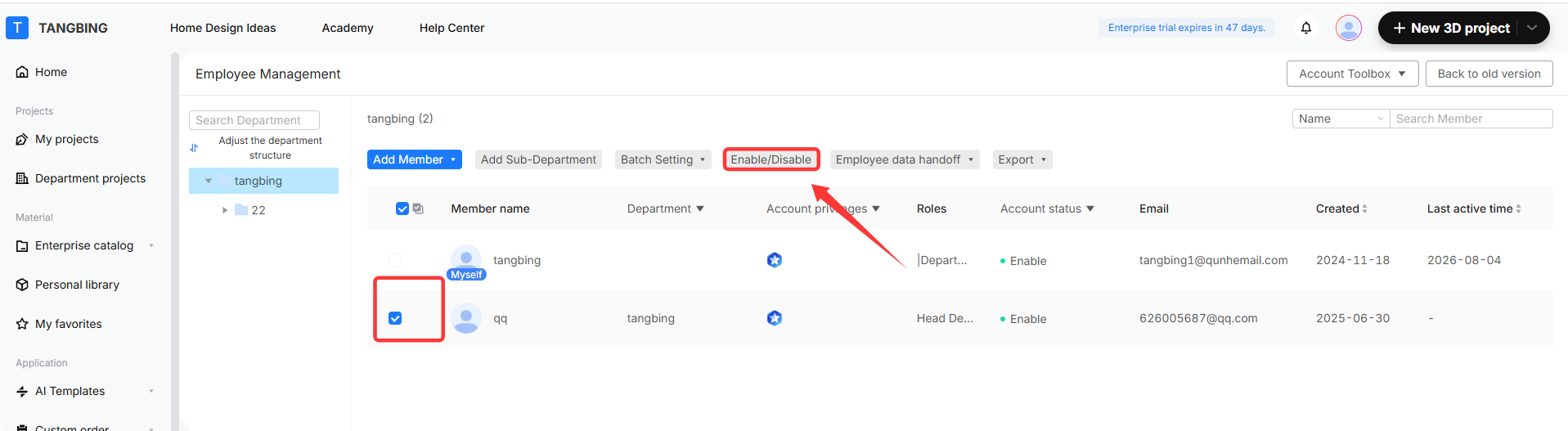Open the Export dropdown
This screenshot has height=431, width=1568.
pos(1022,159)
